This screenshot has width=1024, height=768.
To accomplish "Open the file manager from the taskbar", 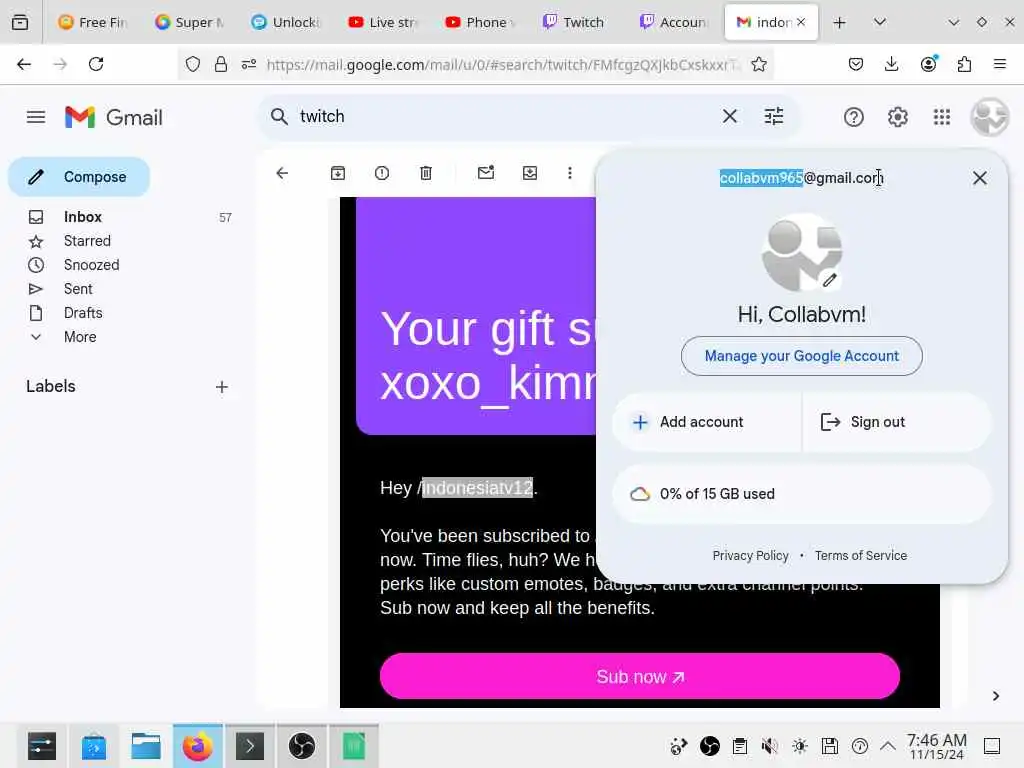I will [146, 745].
